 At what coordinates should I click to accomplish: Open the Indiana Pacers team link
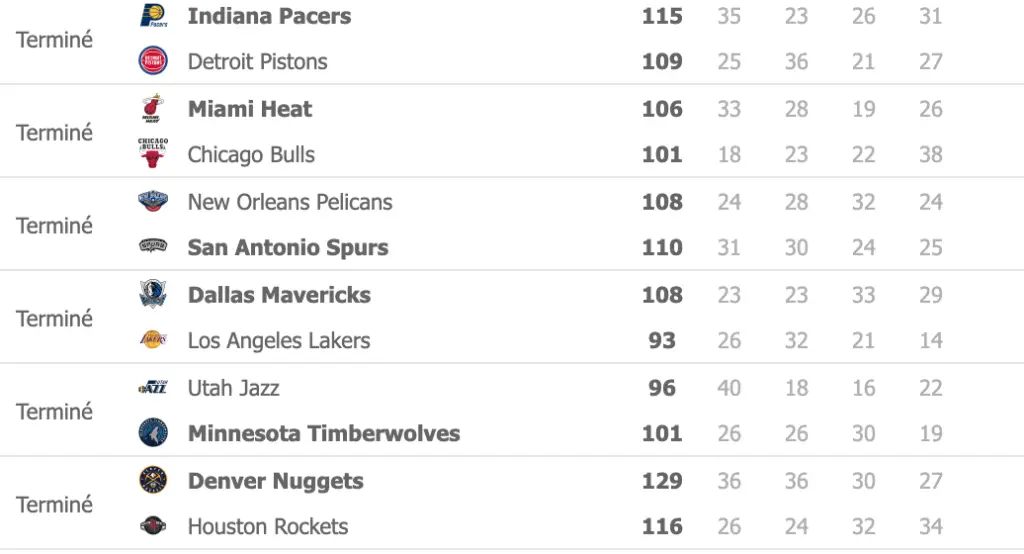tap(269, 16)
